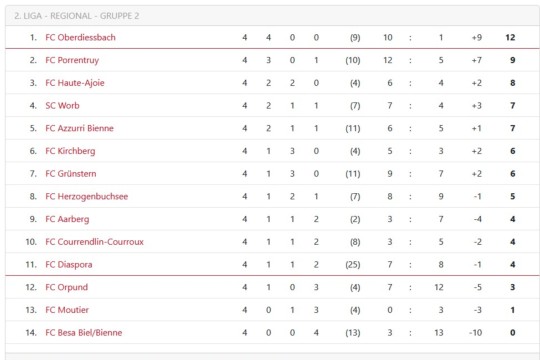This screenshot has width=540, height=360.
Task: Select FC Moutier in the table
Action: (x=67, y=310)
